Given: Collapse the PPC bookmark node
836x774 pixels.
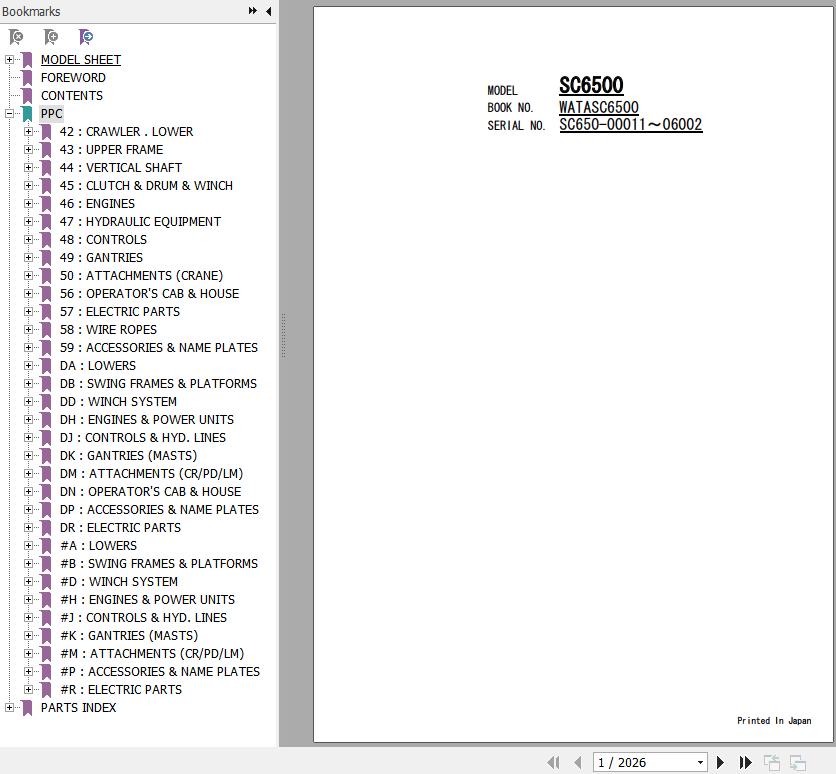Looking at the screenshot, I should tap(9, 114).
